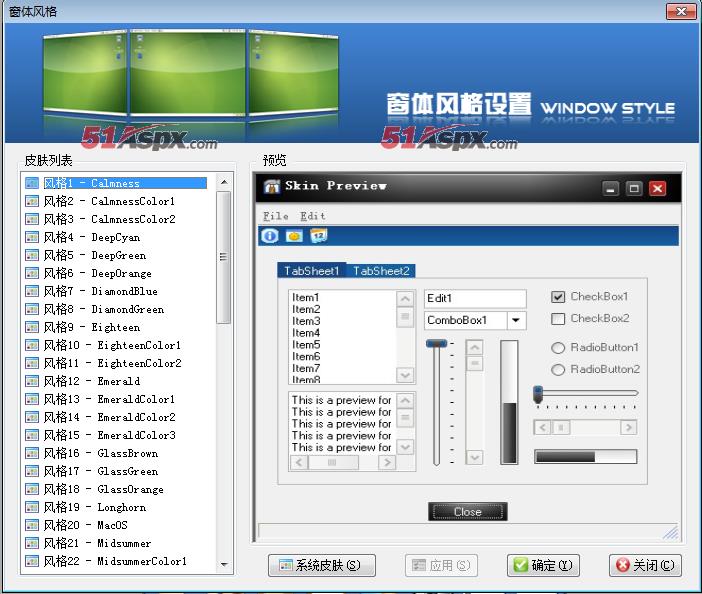Click the orange folder icon in preview toolbar

click(x=294, y=235)
